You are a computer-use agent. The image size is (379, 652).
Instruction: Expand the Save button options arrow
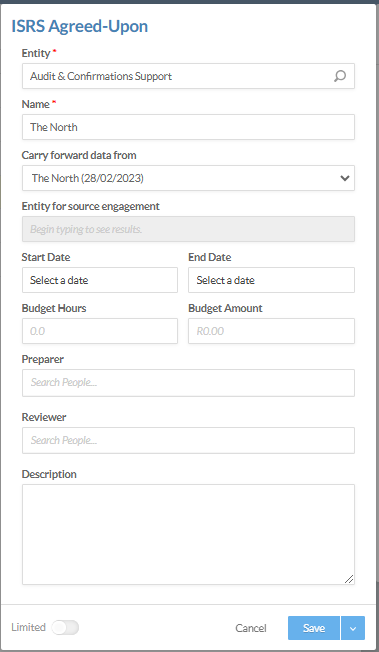tap(353, 628)
